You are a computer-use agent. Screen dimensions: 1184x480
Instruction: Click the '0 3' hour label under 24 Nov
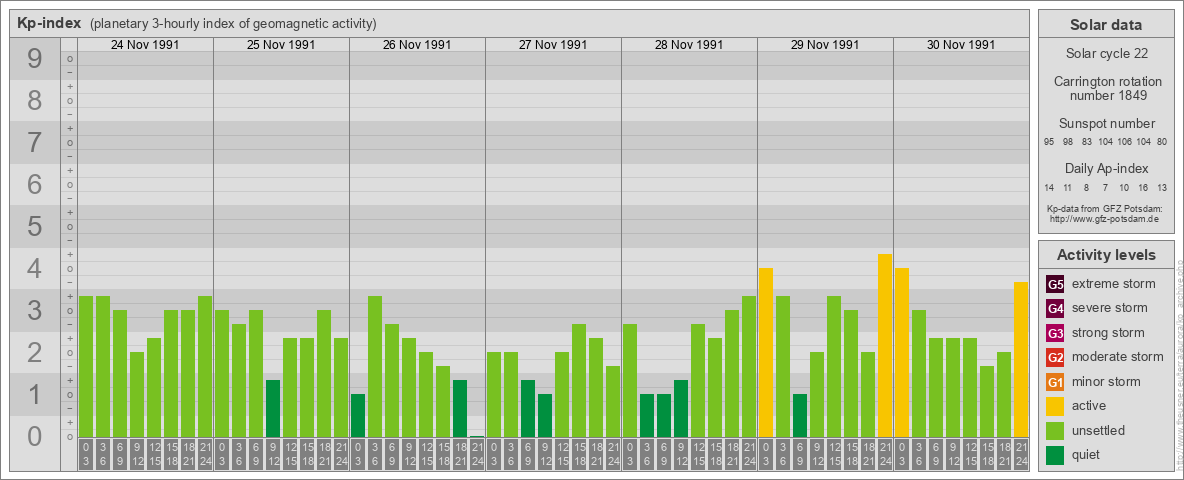[x=86, y=454]
